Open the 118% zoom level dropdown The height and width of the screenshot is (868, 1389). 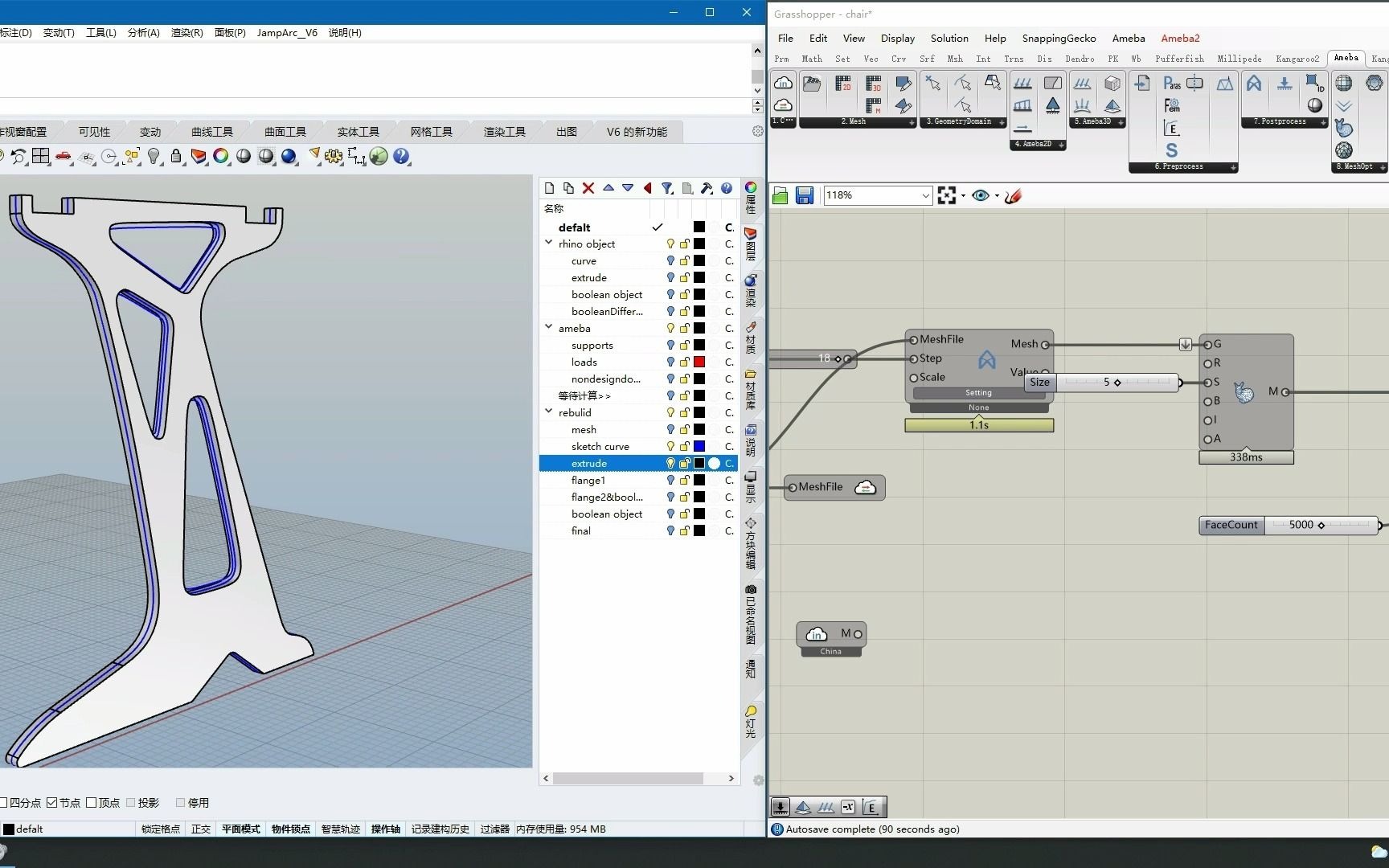(x=925, y=195)
